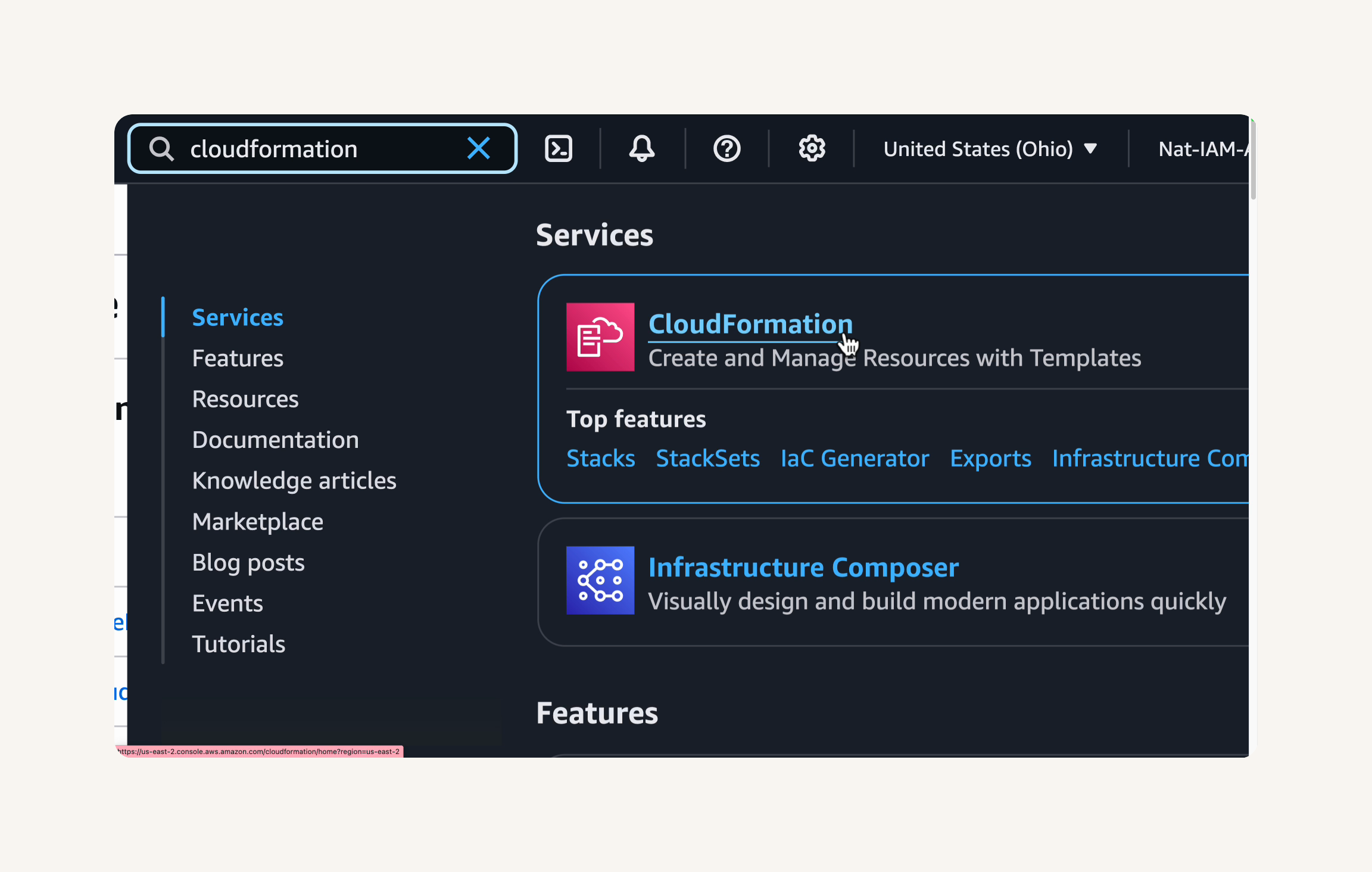Select Resources in the results sidebar
Image resolution: width=1372 pixels, height=872 pixels.
coord(245,399)
